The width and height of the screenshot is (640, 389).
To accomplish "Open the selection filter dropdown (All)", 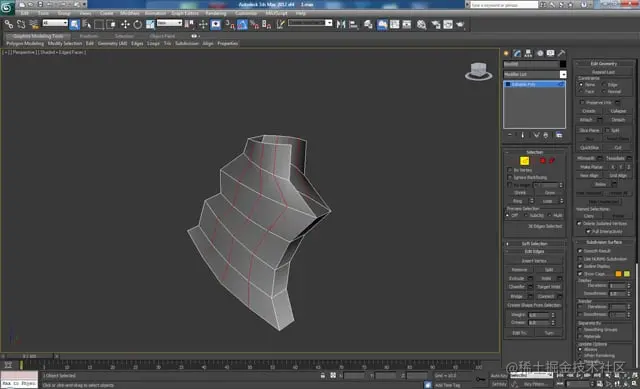I will [55, 23].
